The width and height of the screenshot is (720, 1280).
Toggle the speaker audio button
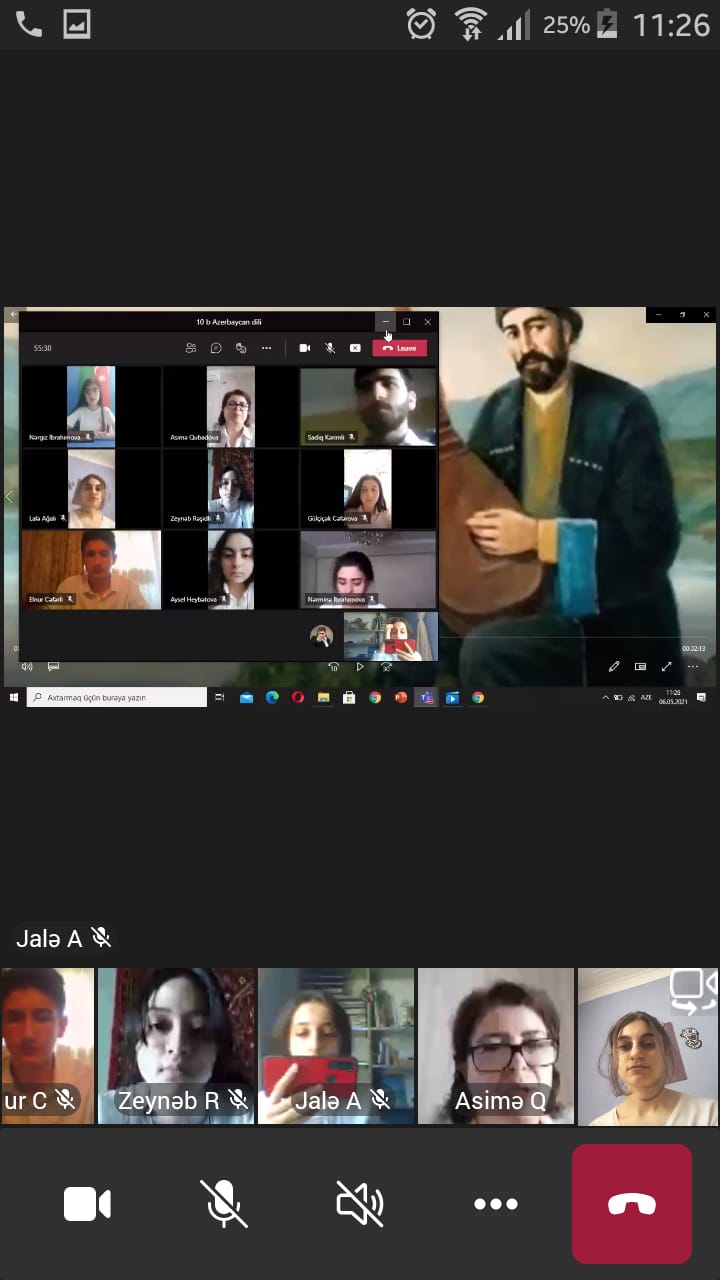360,1204
